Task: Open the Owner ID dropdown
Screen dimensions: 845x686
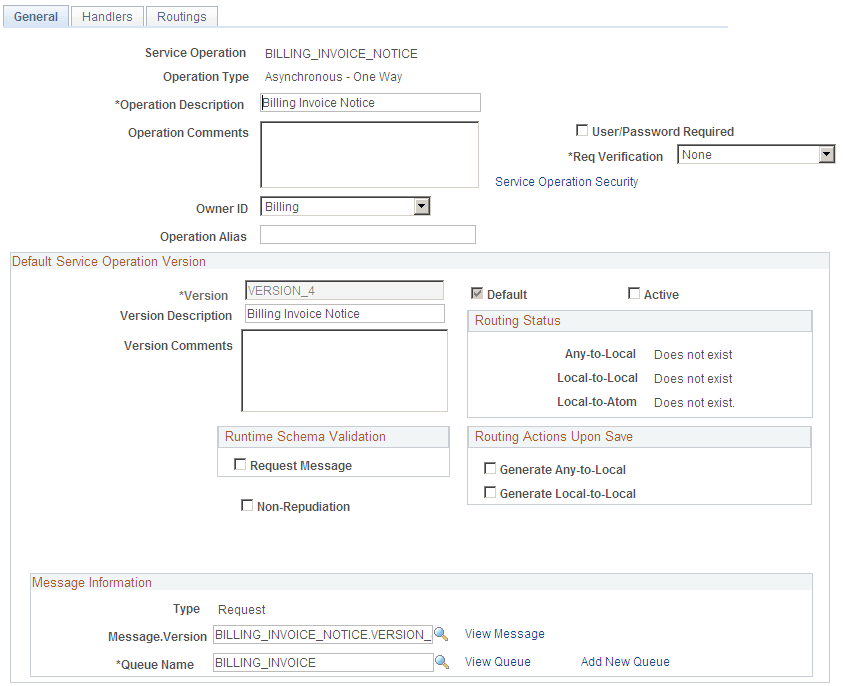Action: pos(422,206)
